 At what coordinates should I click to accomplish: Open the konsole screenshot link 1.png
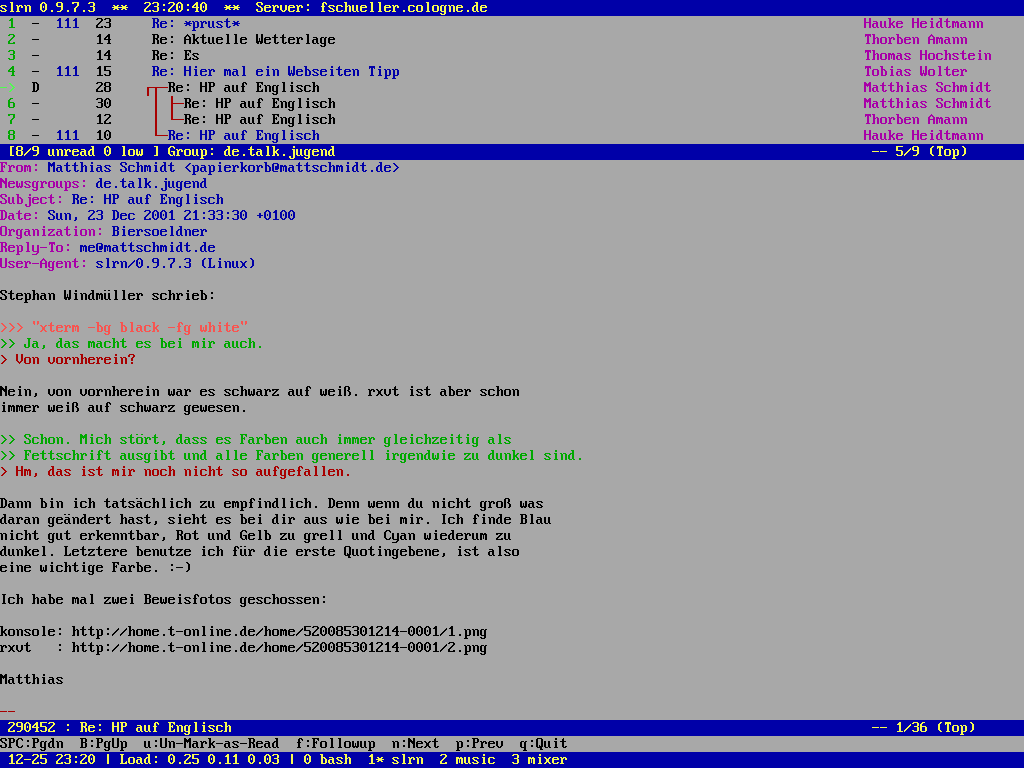click(x=279, y=631)
